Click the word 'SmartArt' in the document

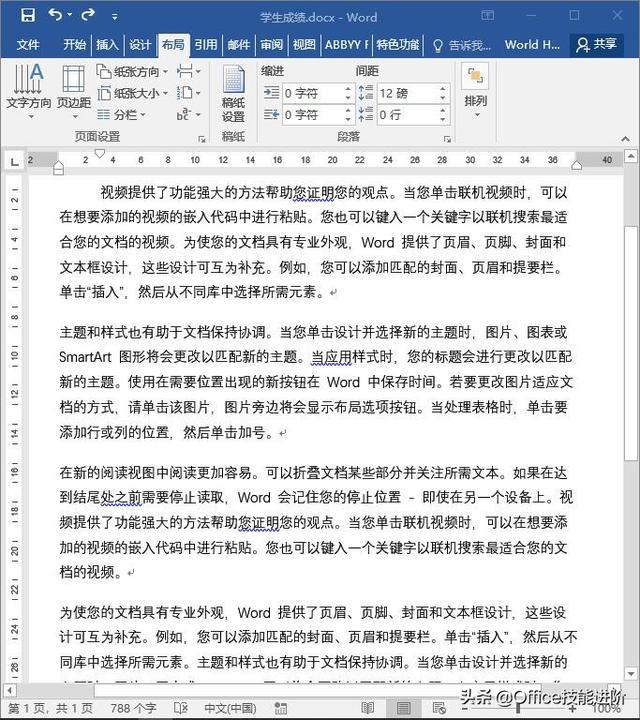[x=85, y=357]
